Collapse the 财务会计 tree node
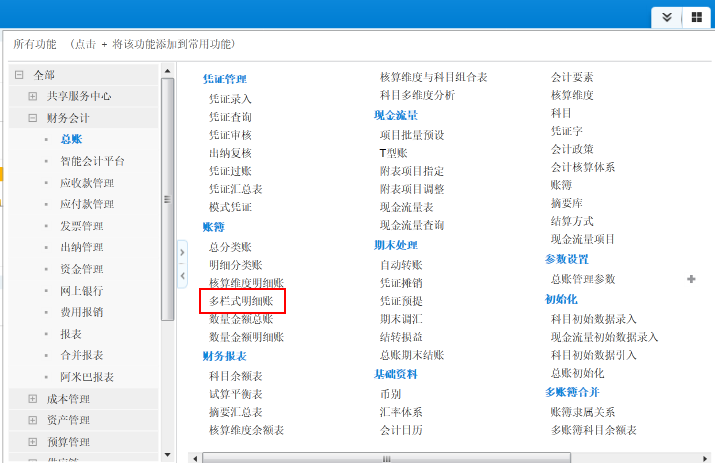715x463 pixels. click(x=33, y=118)
